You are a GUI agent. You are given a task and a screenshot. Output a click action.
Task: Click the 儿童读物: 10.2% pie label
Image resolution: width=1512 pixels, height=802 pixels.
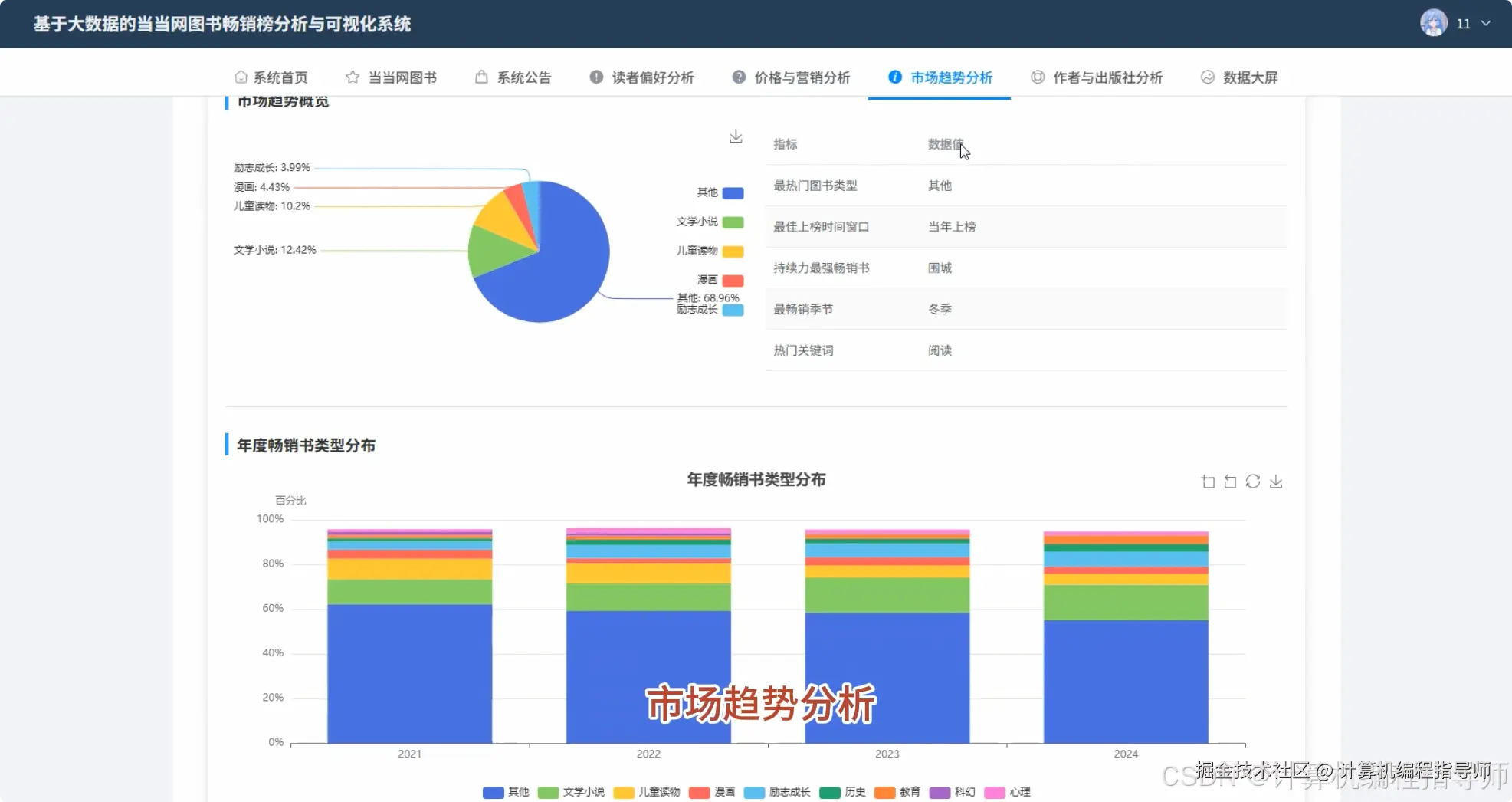point(272,206)
